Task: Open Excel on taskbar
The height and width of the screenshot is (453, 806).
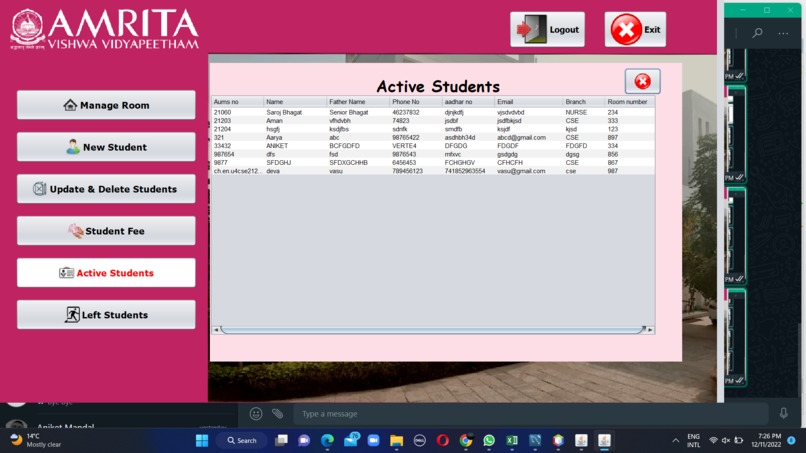Action: 512,441
